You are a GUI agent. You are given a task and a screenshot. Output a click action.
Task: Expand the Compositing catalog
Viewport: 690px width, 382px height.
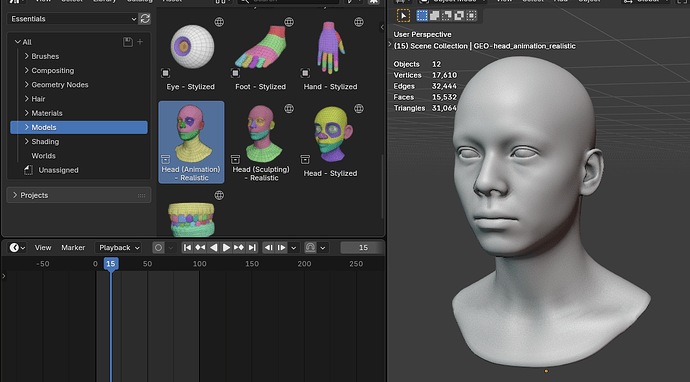[x=26, y=70]
